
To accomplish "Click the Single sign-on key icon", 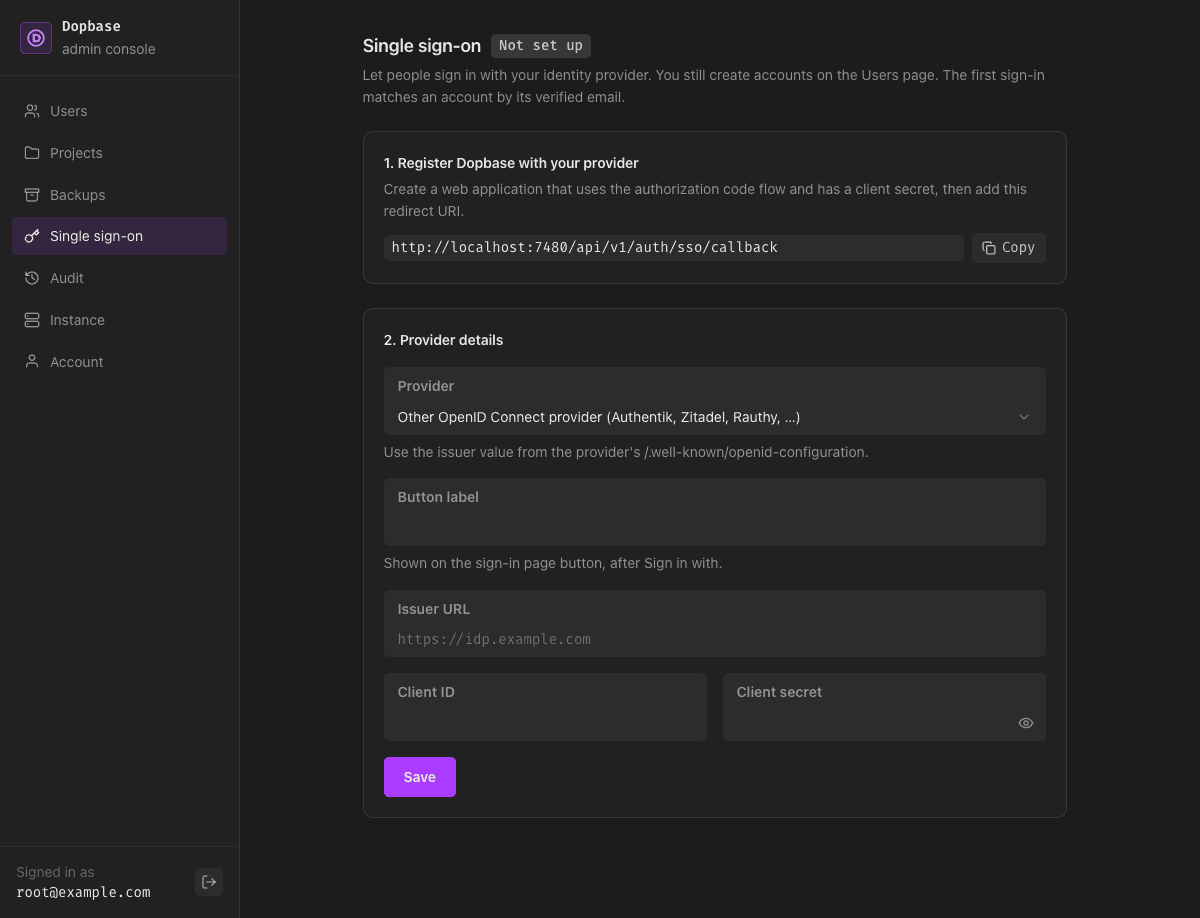I will point(32,236).
